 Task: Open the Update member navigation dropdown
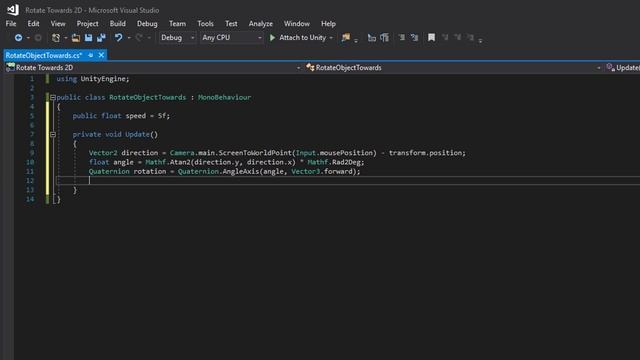pos(622,68)
